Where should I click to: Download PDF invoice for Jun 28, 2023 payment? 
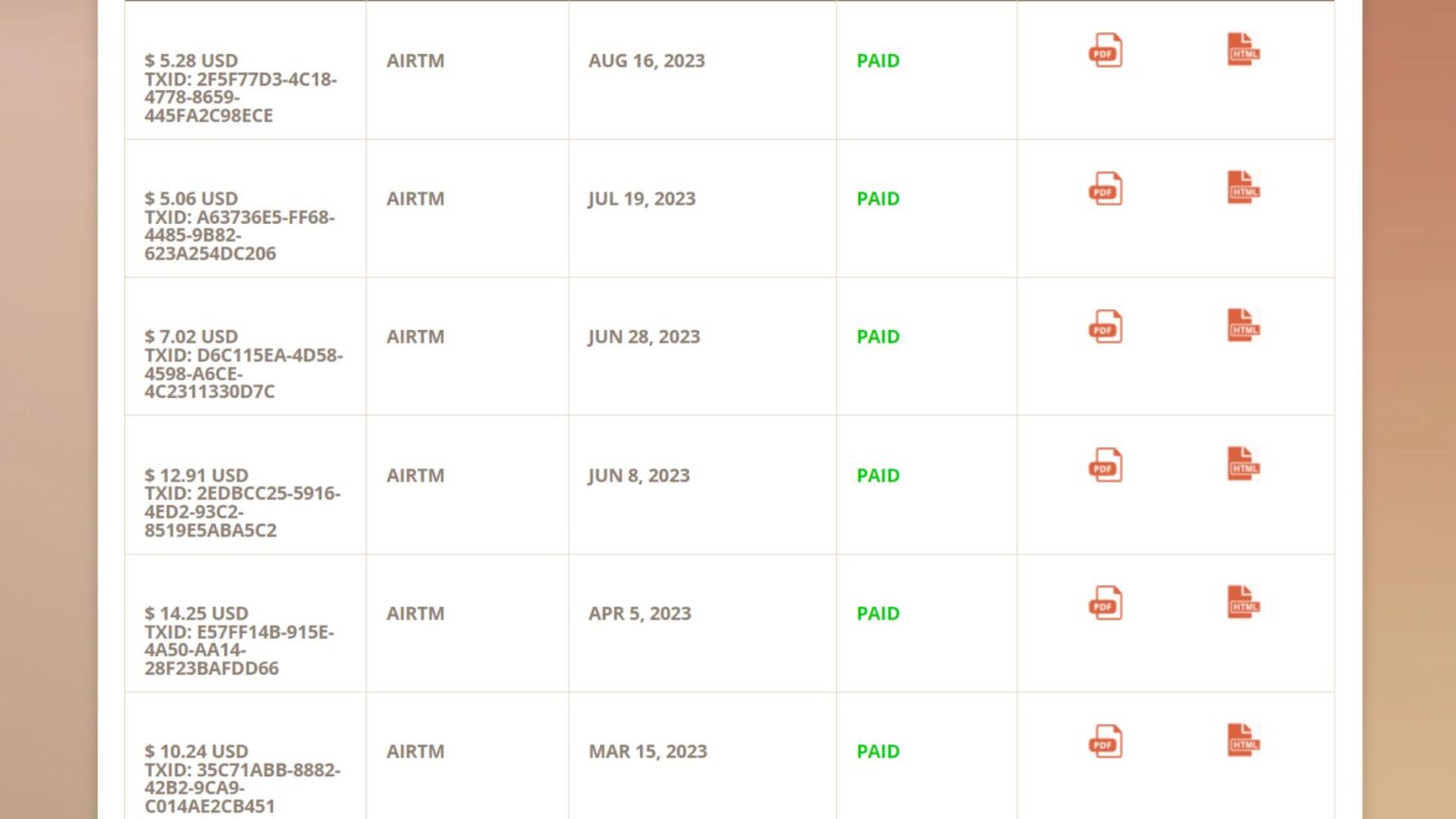click(x=1104, y=327)
